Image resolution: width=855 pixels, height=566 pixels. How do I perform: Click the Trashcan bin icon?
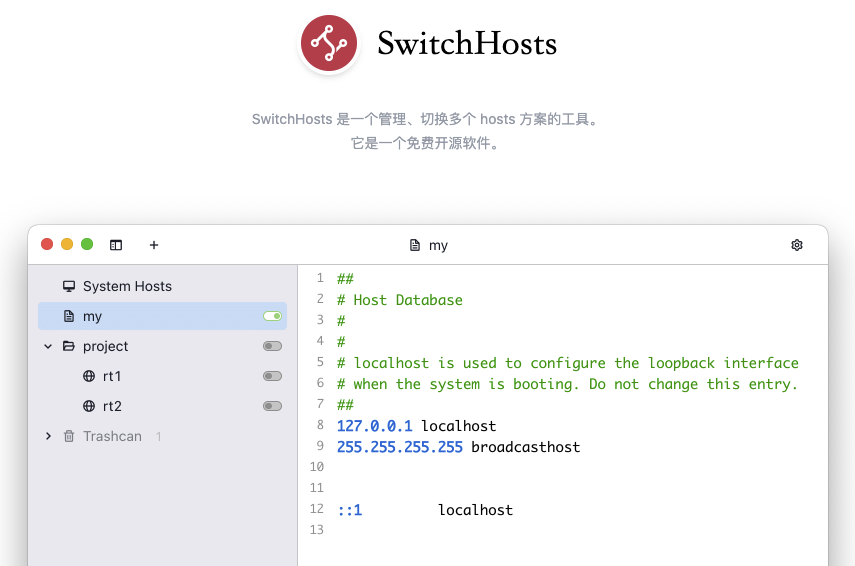click(x=69, y=436)
